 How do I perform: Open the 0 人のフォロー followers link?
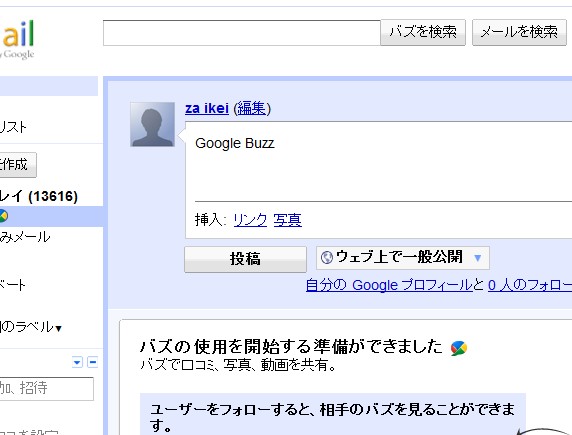click(x=530, y=285)
